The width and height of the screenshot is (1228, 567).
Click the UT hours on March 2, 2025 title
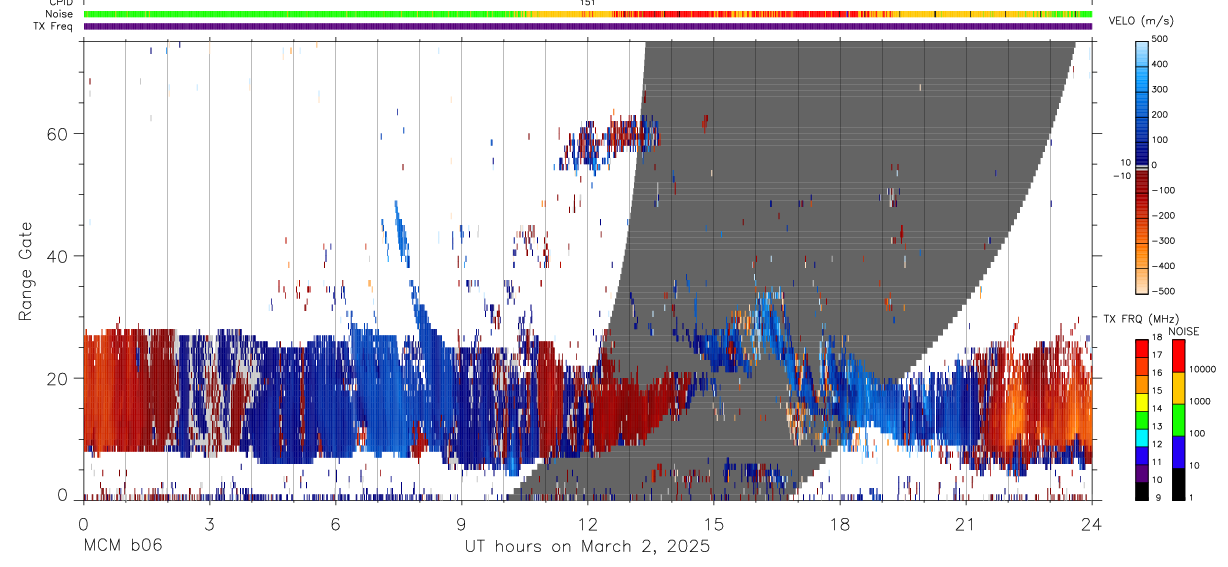tap(587, 546)
